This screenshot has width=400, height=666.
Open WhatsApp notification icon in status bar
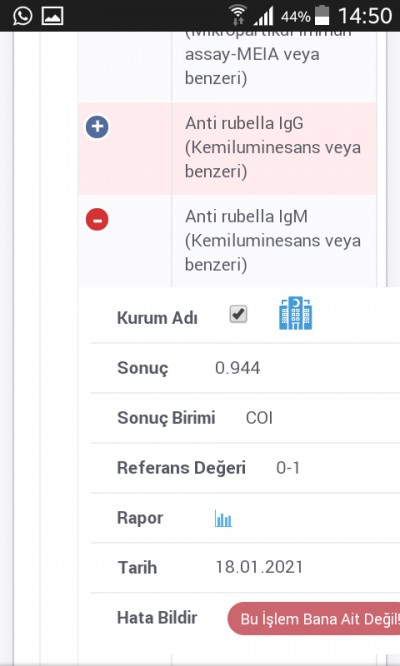pyautogui.click(x=22, y=16)
